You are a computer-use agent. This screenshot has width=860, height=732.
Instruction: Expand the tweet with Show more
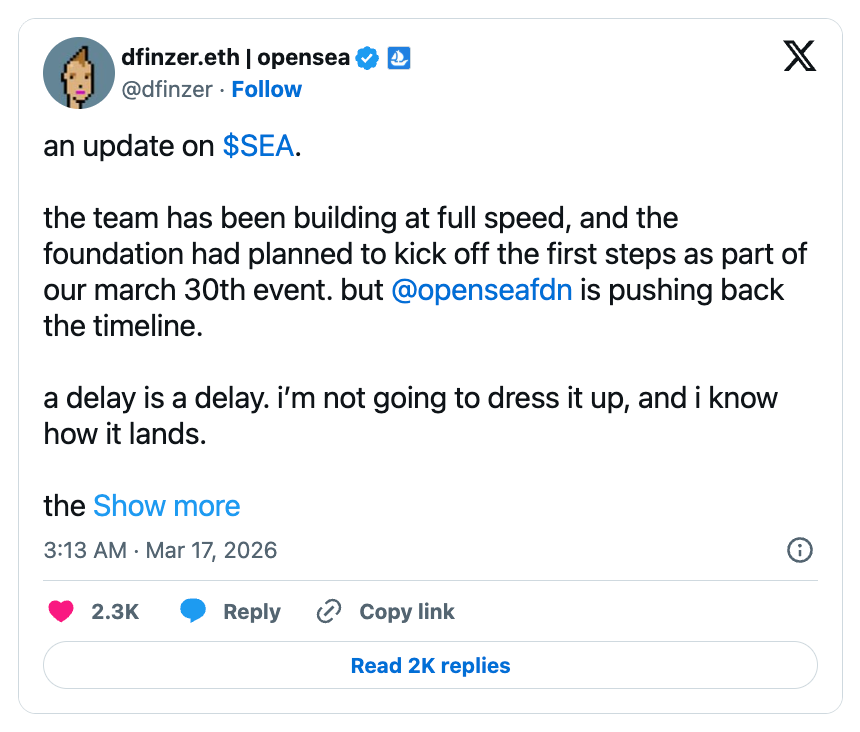click(x=167, y=506)
